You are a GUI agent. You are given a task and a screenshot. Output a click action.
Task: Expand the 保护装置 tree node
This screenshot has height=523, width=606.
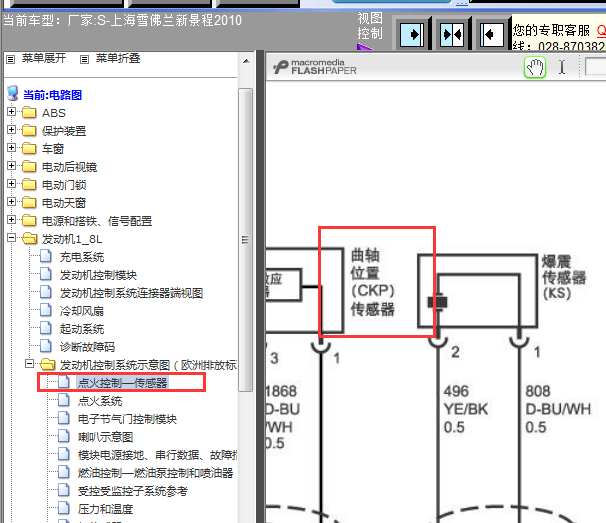tap(12, 129)
